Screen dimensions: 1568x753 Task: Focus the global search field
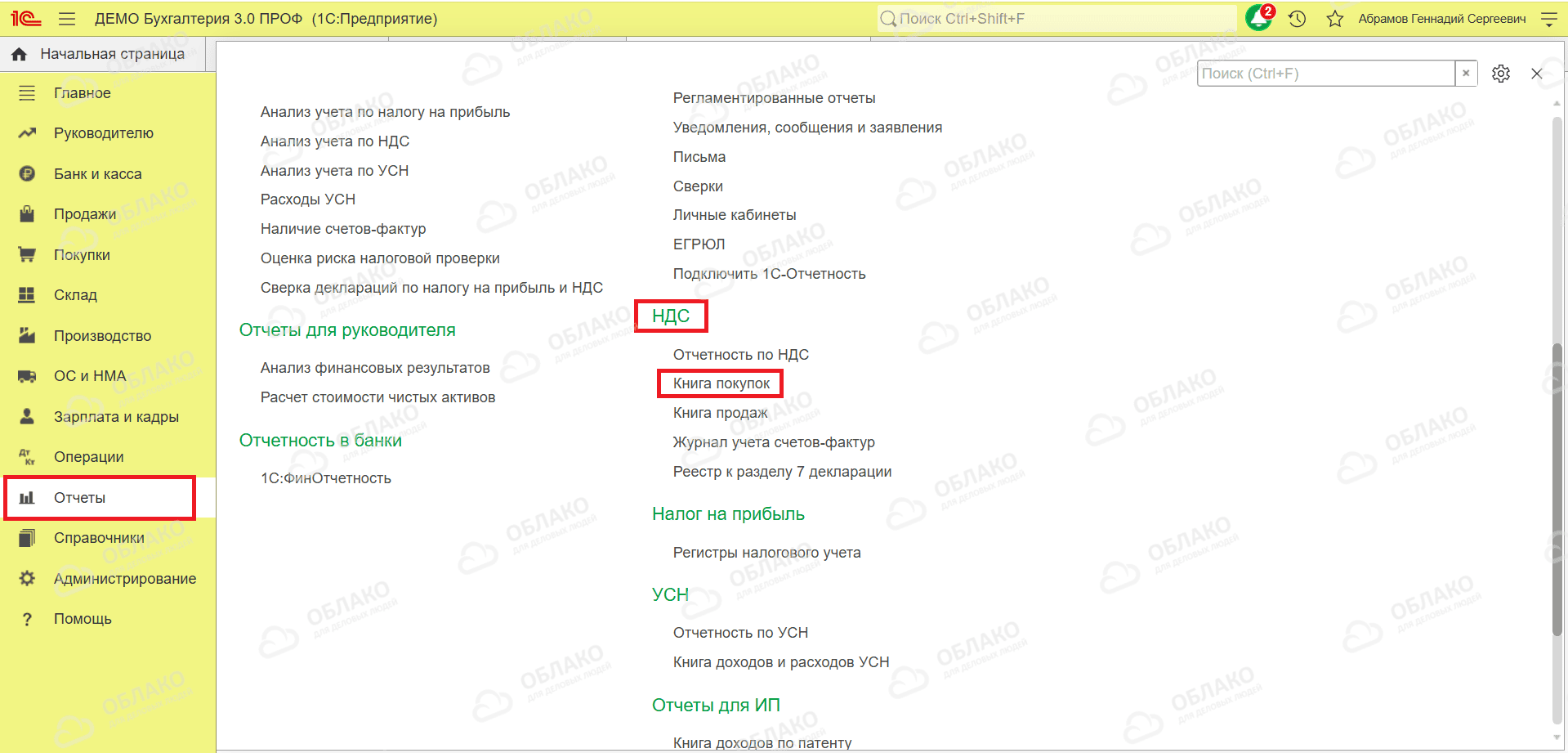point(1057,19)
